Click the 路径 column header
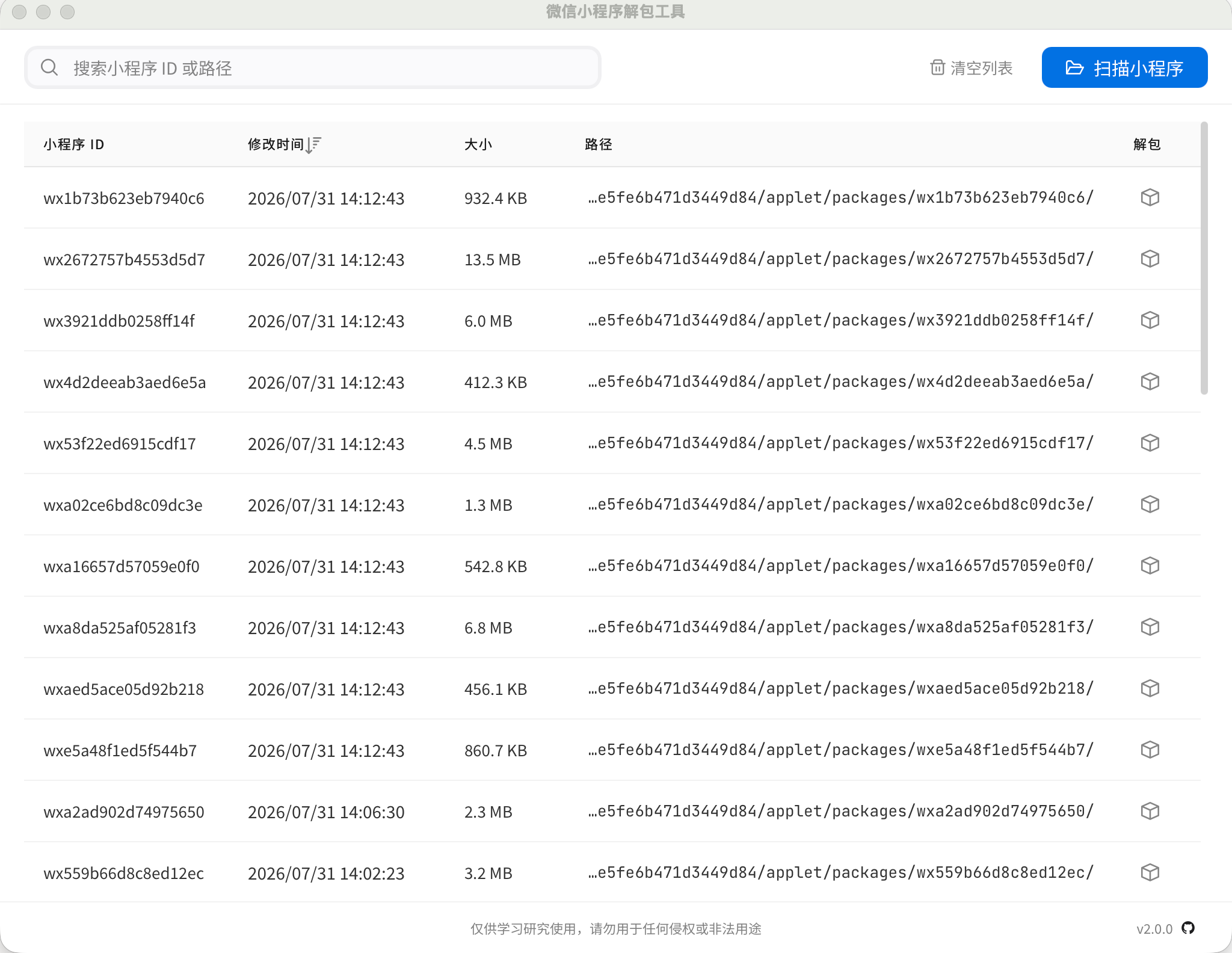 point(599,144)
